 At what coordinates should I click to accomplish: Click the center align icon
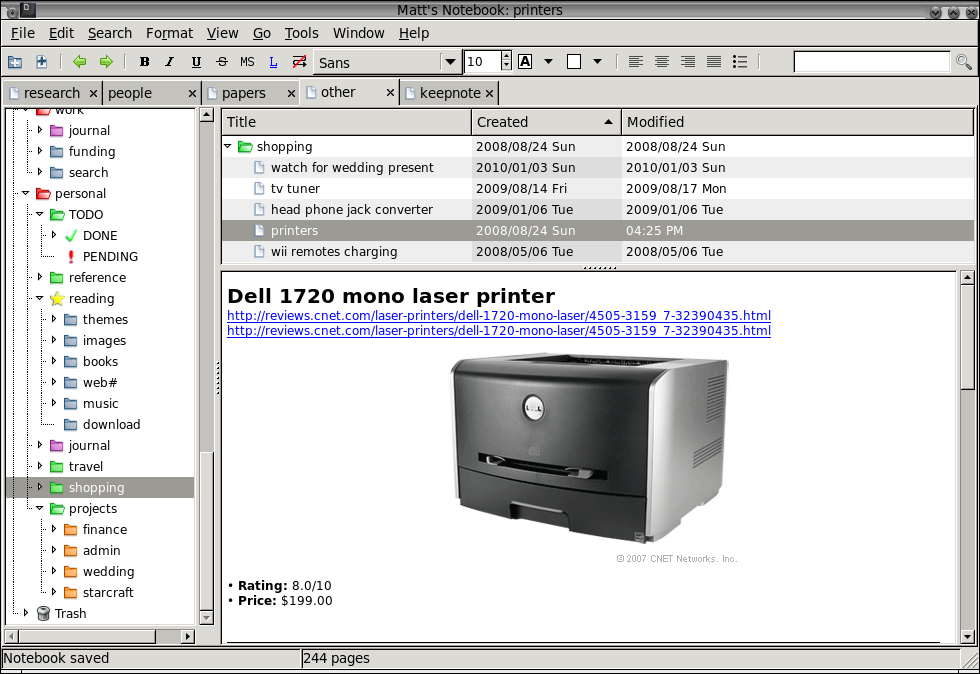pyautogui.click(x=662, y=62)
